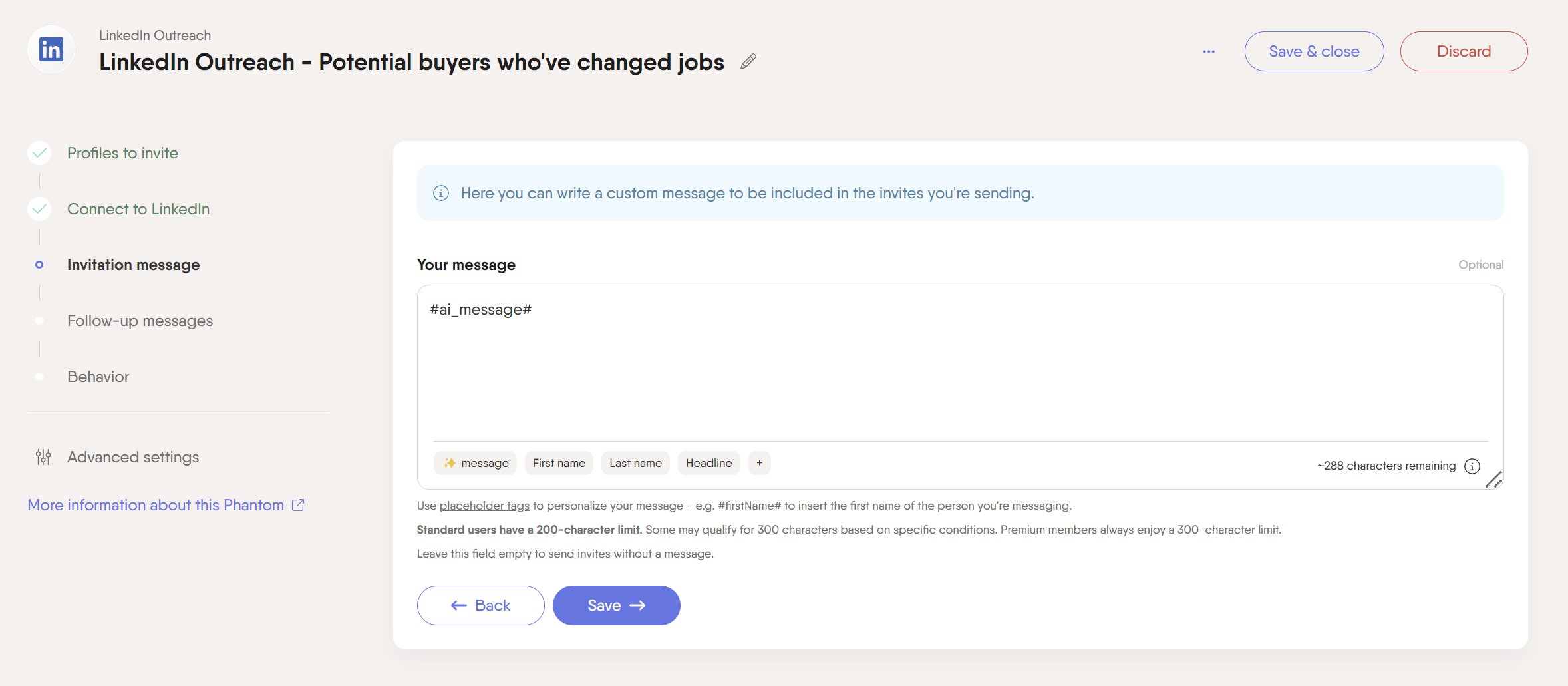Insert the First name placeholder tag

[x=558, y=462]
